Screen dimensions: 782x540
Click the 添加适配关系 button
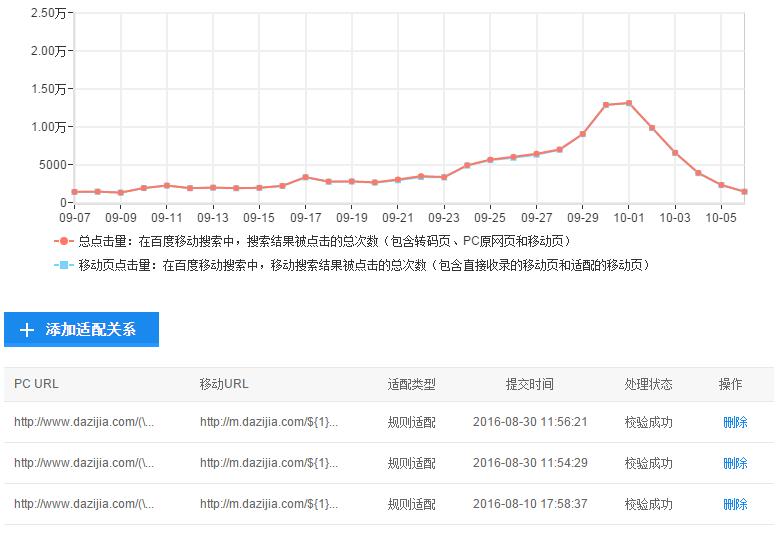(81, 330)
